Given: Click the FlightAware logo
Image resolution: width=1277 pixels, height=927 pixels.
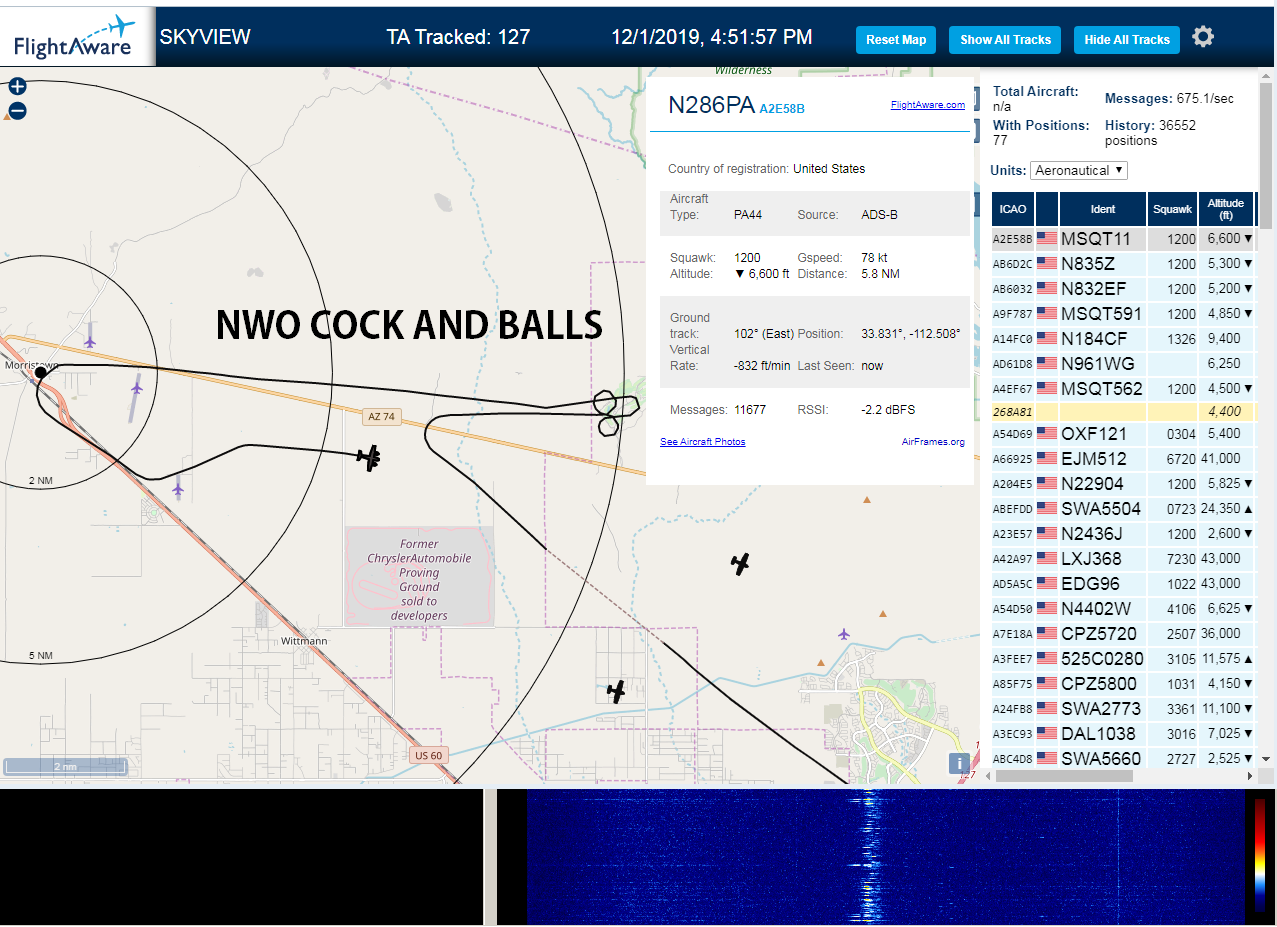Looking at the screenshot, I should 76,37.
